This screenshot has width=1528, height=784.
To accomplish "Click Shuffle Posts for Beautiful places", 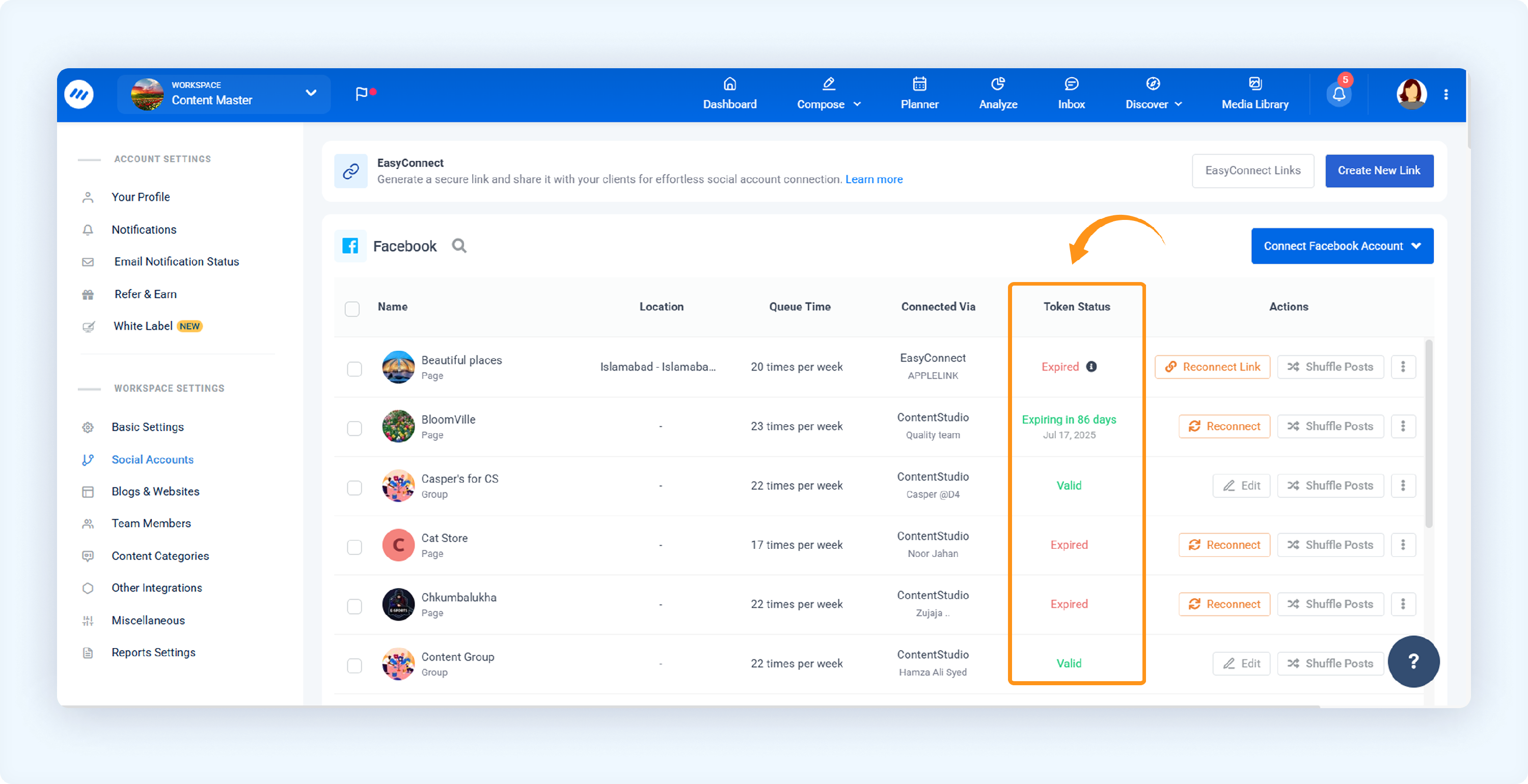I will click(1330, 367).
